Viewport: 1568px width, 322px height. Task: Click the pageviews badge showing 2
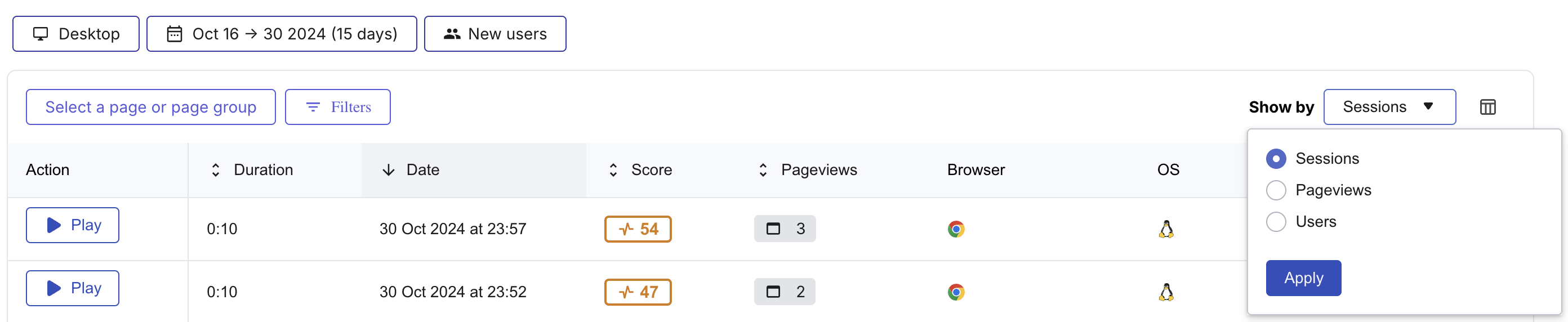tap(784, 292)
